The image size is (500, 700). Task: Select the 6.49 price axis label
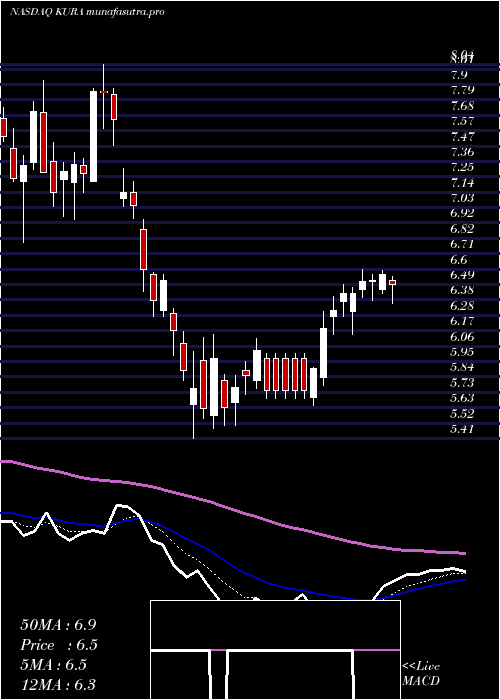pyautogui.click(x=462, y=275)
